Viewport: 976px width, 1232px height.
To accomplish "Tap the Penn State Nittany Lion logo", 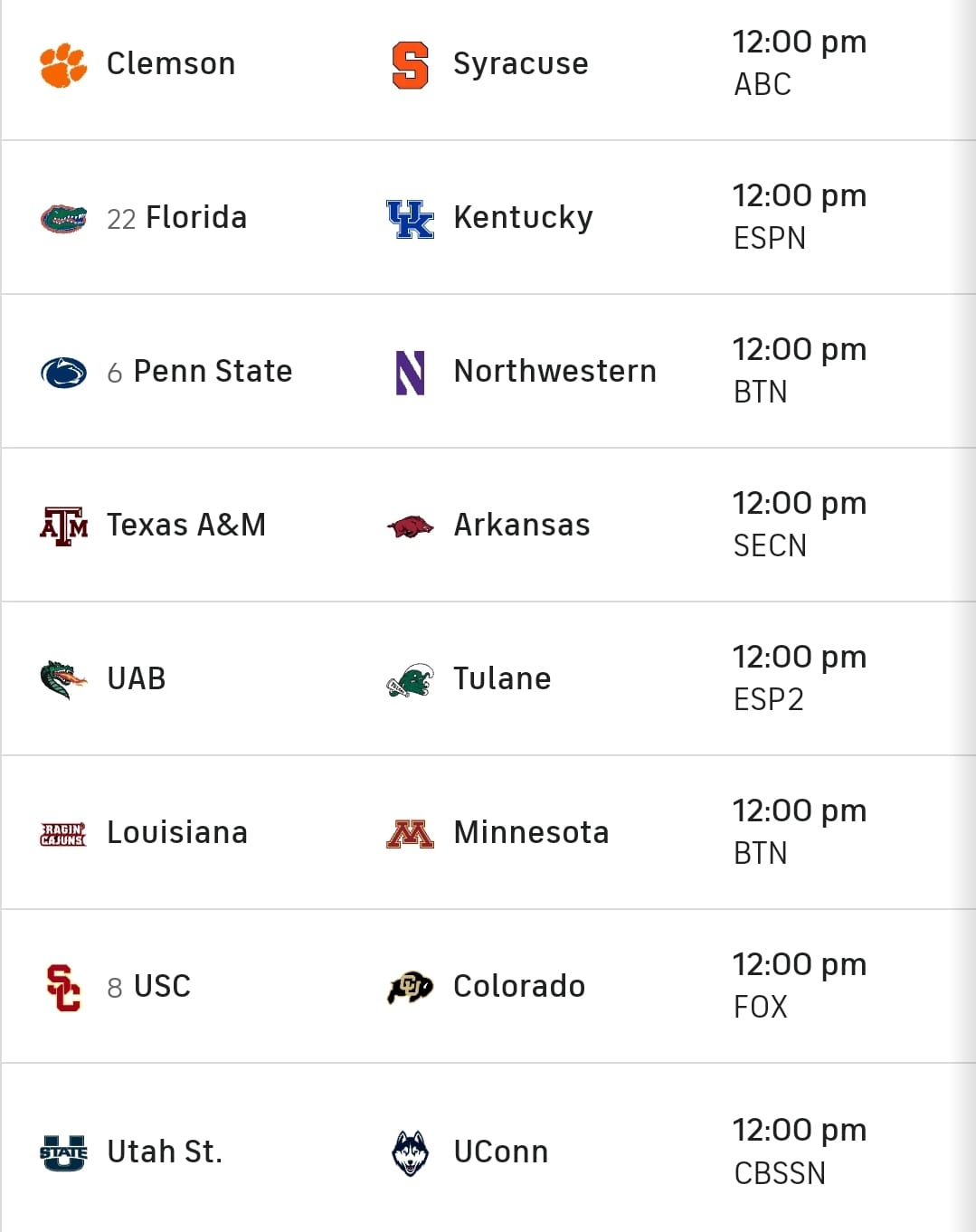I will coord(63,372).
